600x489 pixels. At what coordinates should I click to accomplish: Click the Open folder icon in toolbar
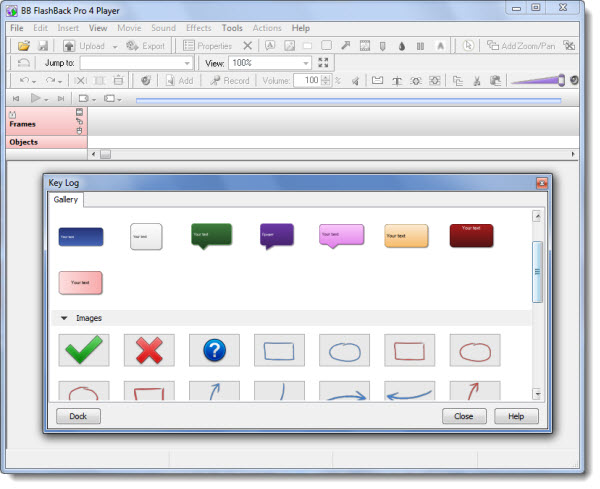(23, 46)
